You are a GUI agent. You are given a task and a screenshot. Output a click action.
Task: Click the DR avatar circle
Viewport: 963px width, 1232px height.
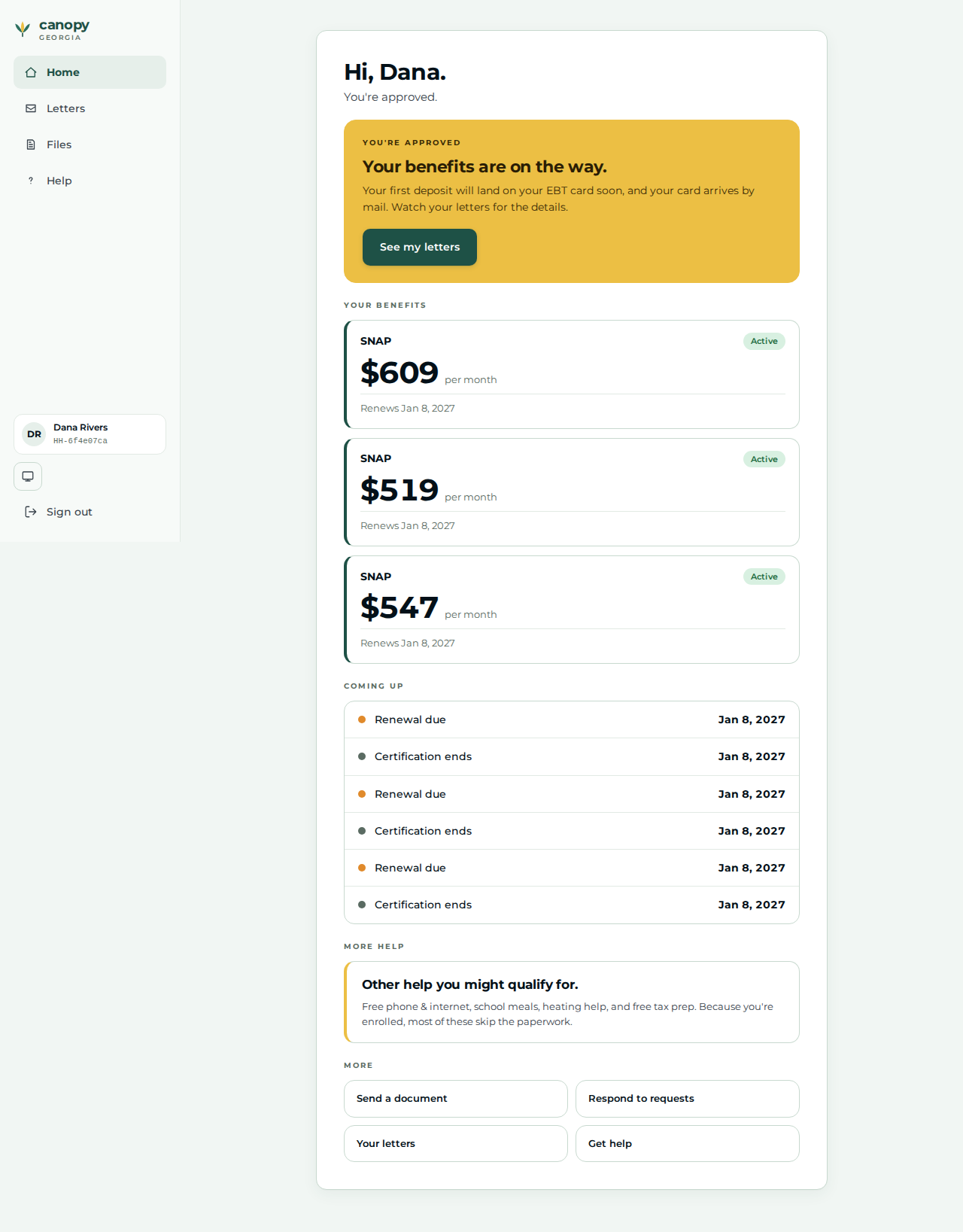(35, 434)
